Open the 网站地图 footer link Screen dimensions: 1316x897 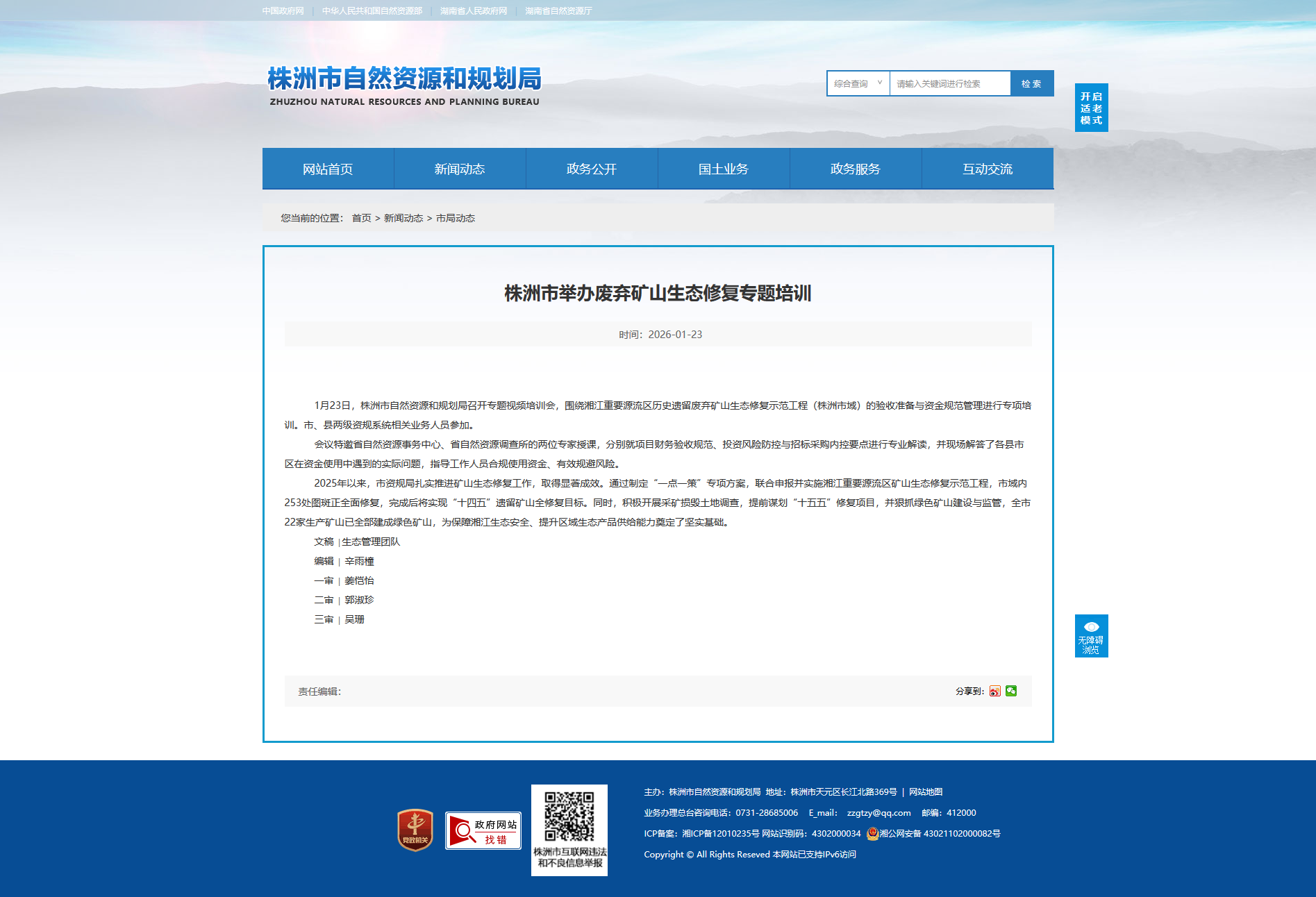926,791
